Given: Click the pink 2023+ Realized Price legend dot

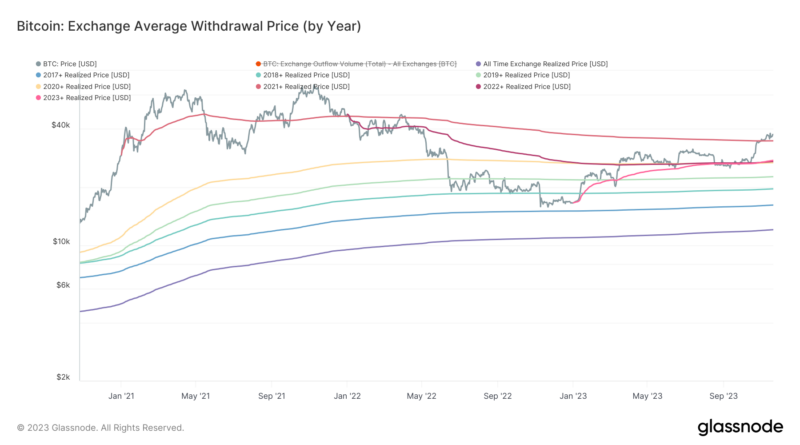Looking at the screenshot, I should pyautogui.click(x=38, y=97).
